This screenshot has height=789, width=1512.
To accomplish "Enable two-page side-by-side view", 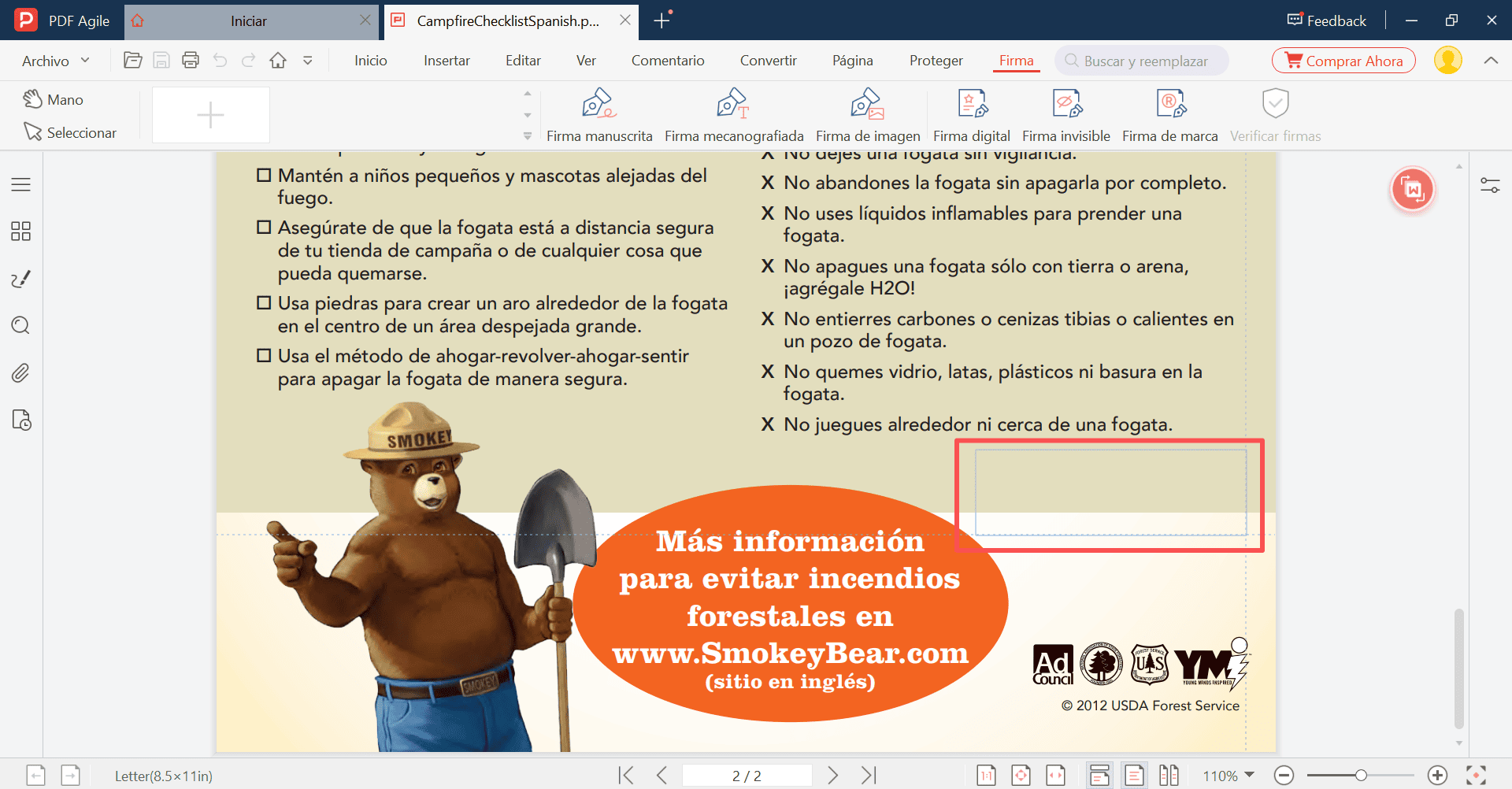I will (1169, 775).
